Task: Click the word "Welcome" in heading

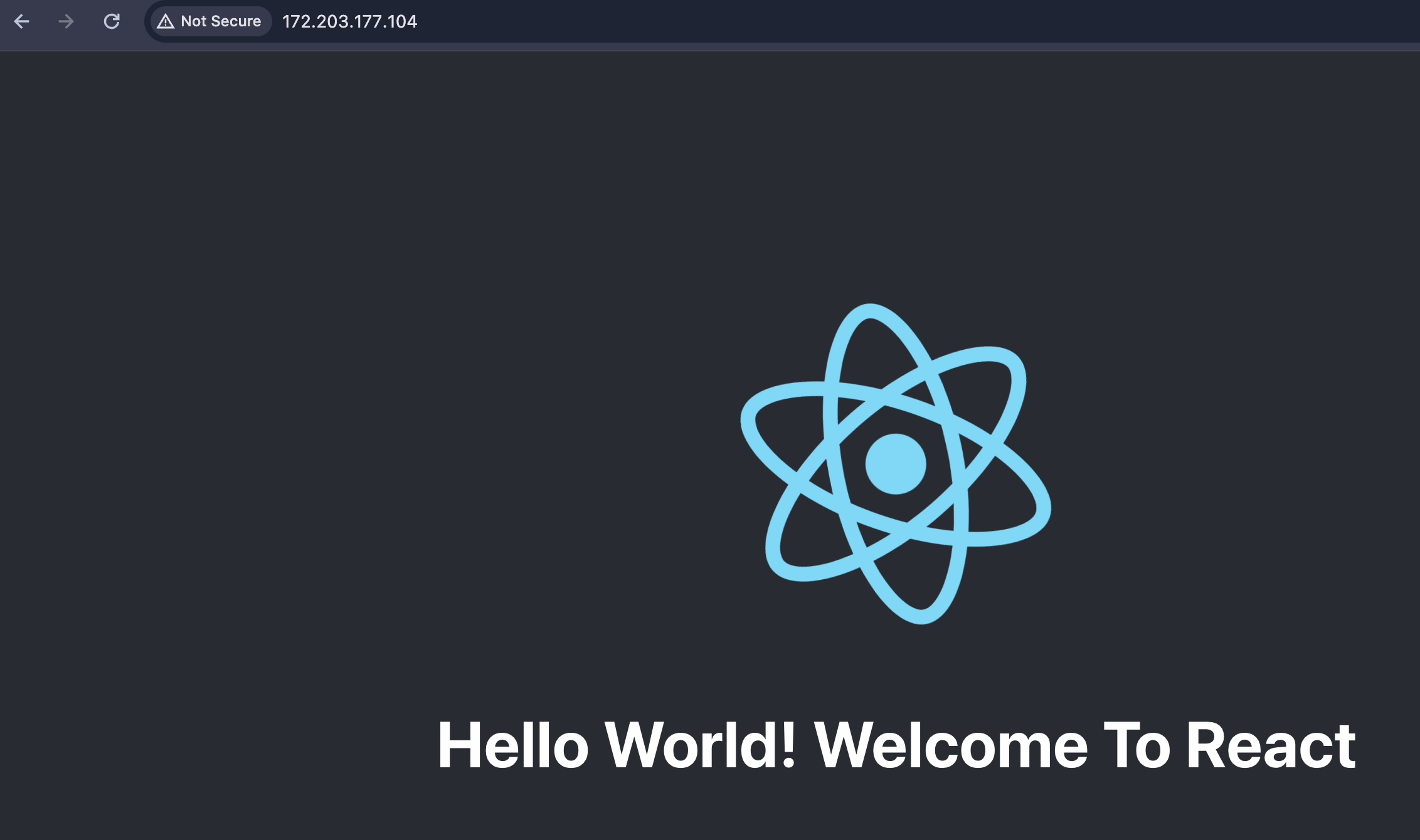Action: tap(950, 745)
